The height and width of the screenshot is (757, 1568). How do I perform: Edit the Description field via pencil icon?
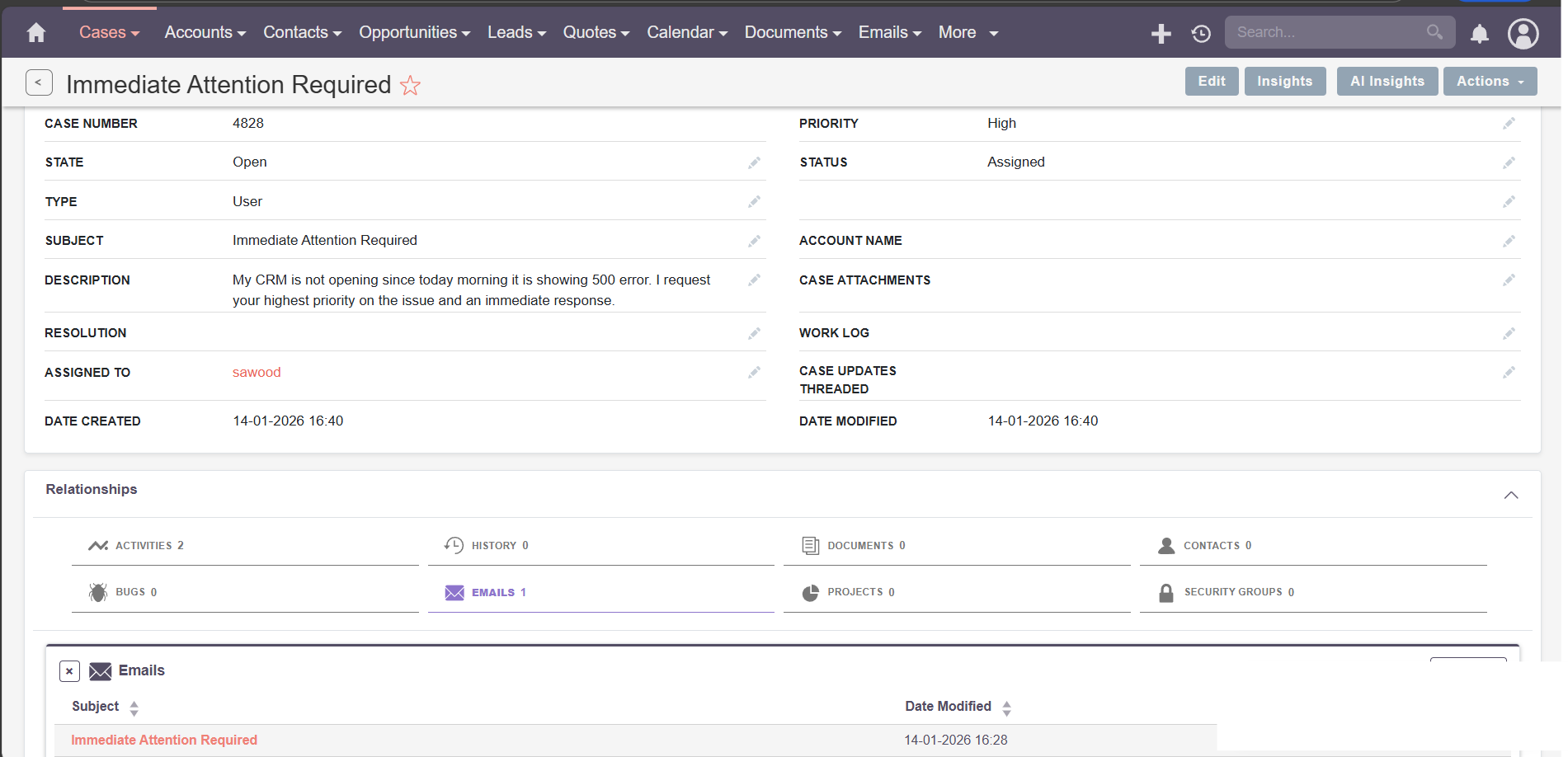[754, 280]
